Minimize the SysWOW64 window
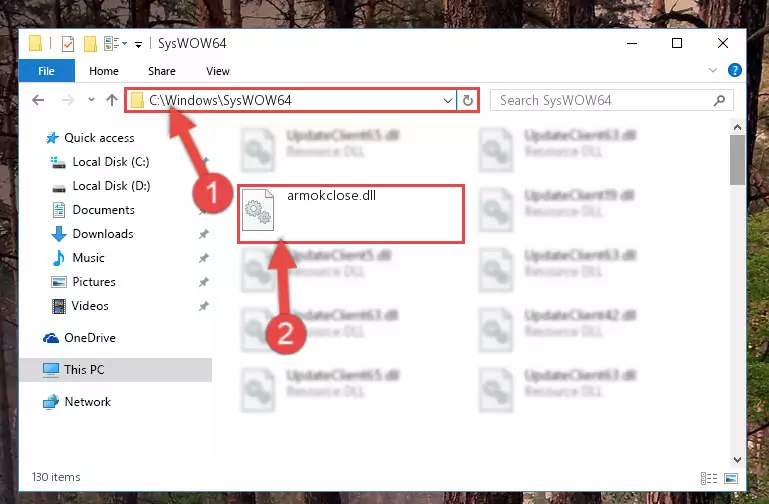The height and width of the screenshot is (504, 769). (x=632, y=43)
